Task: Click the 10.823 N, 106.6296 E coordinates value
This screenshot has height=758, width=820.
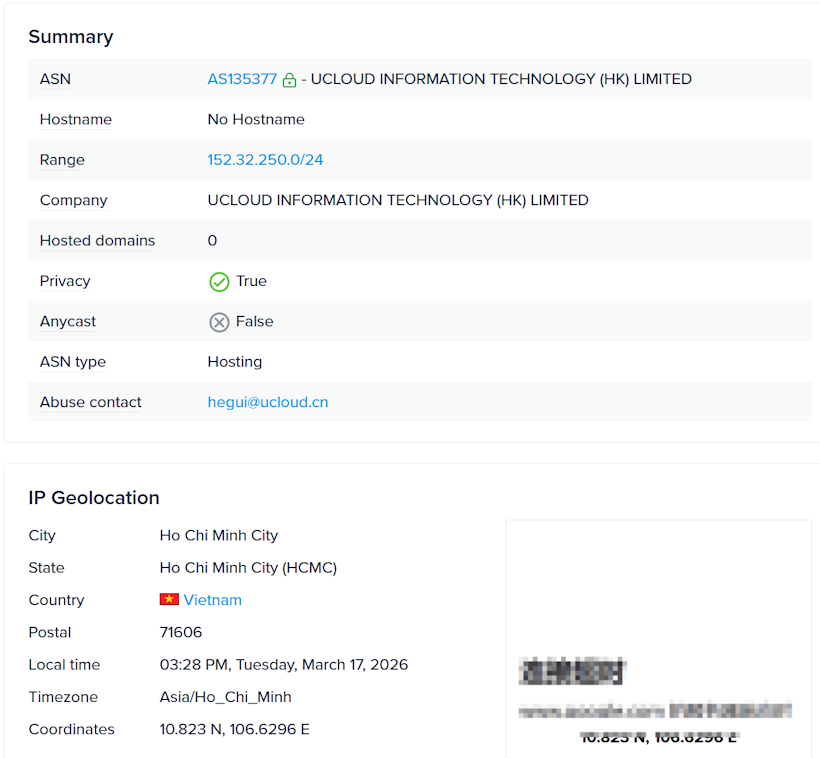Action: (234, 729)
